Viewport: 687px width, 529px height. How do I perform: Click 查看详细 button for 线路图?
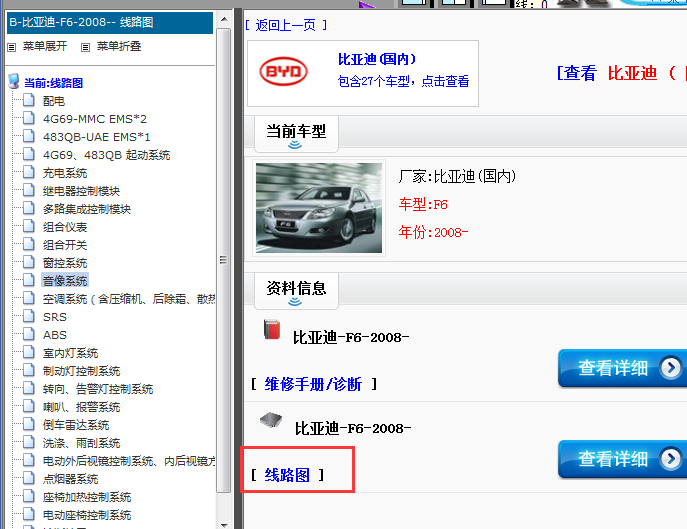tap(623, 459)
